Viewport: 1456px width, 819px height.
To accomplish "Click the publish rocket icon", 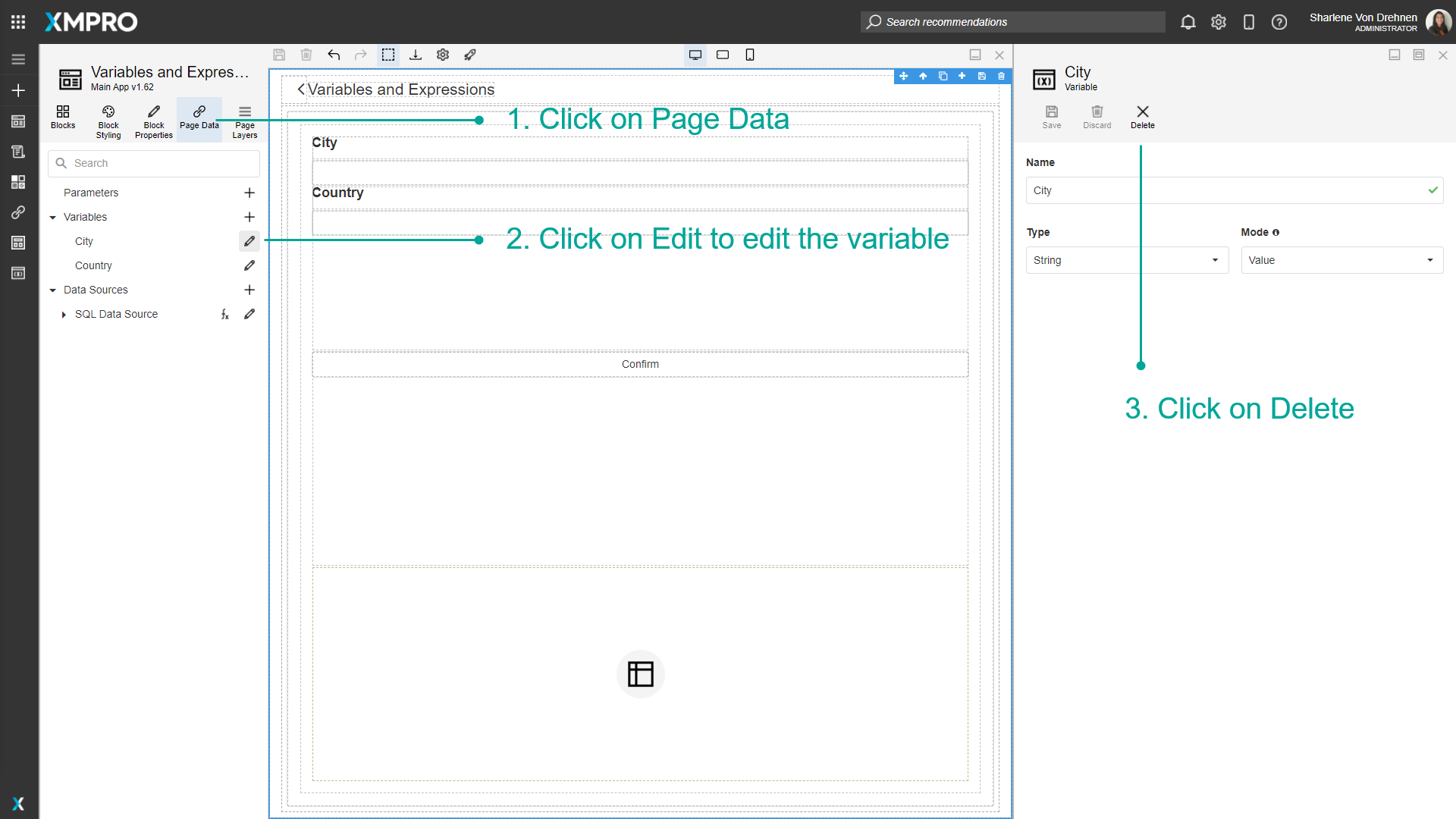I will (x=470, y=55).
